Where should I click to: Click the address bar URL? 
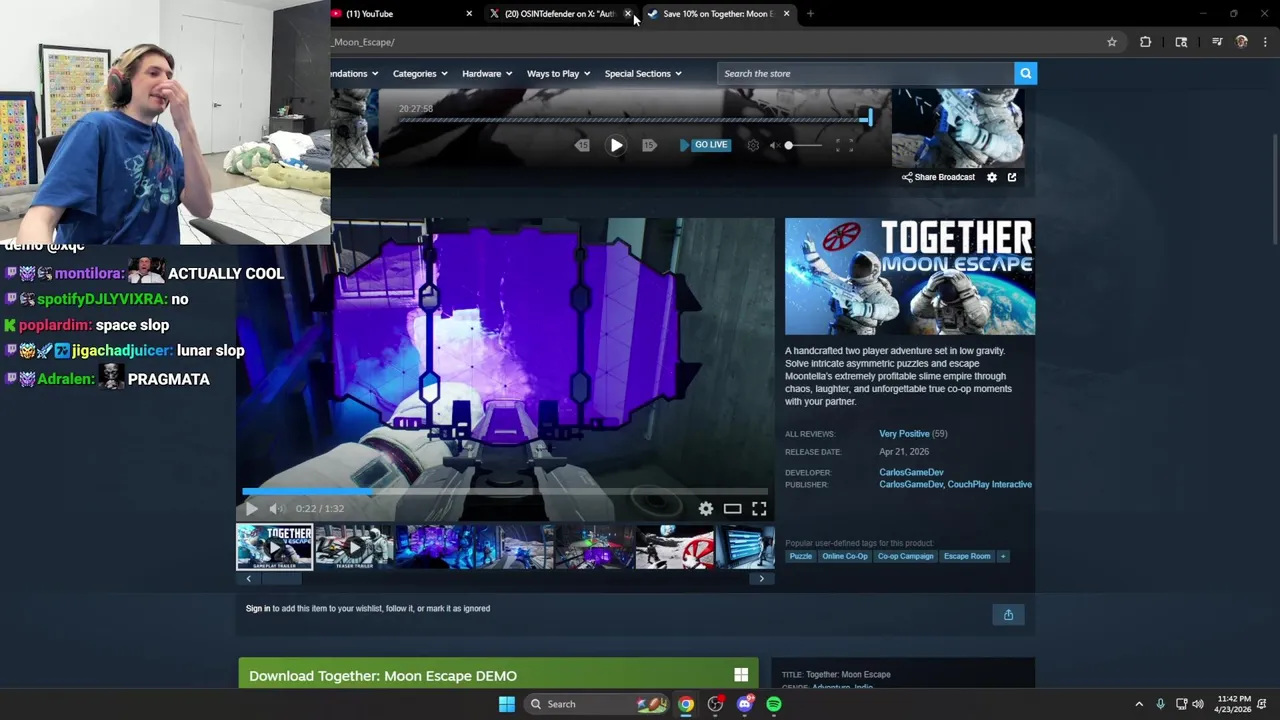(364, 42)
